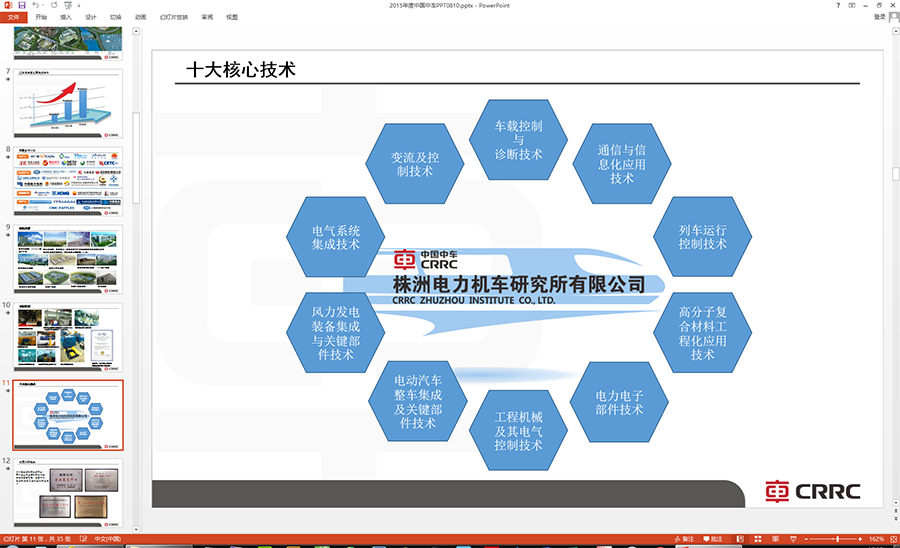Open the 动画 (Animations) ribbon tab
Image resolution: width=900 pixels, height=548 pixels.
141,17
